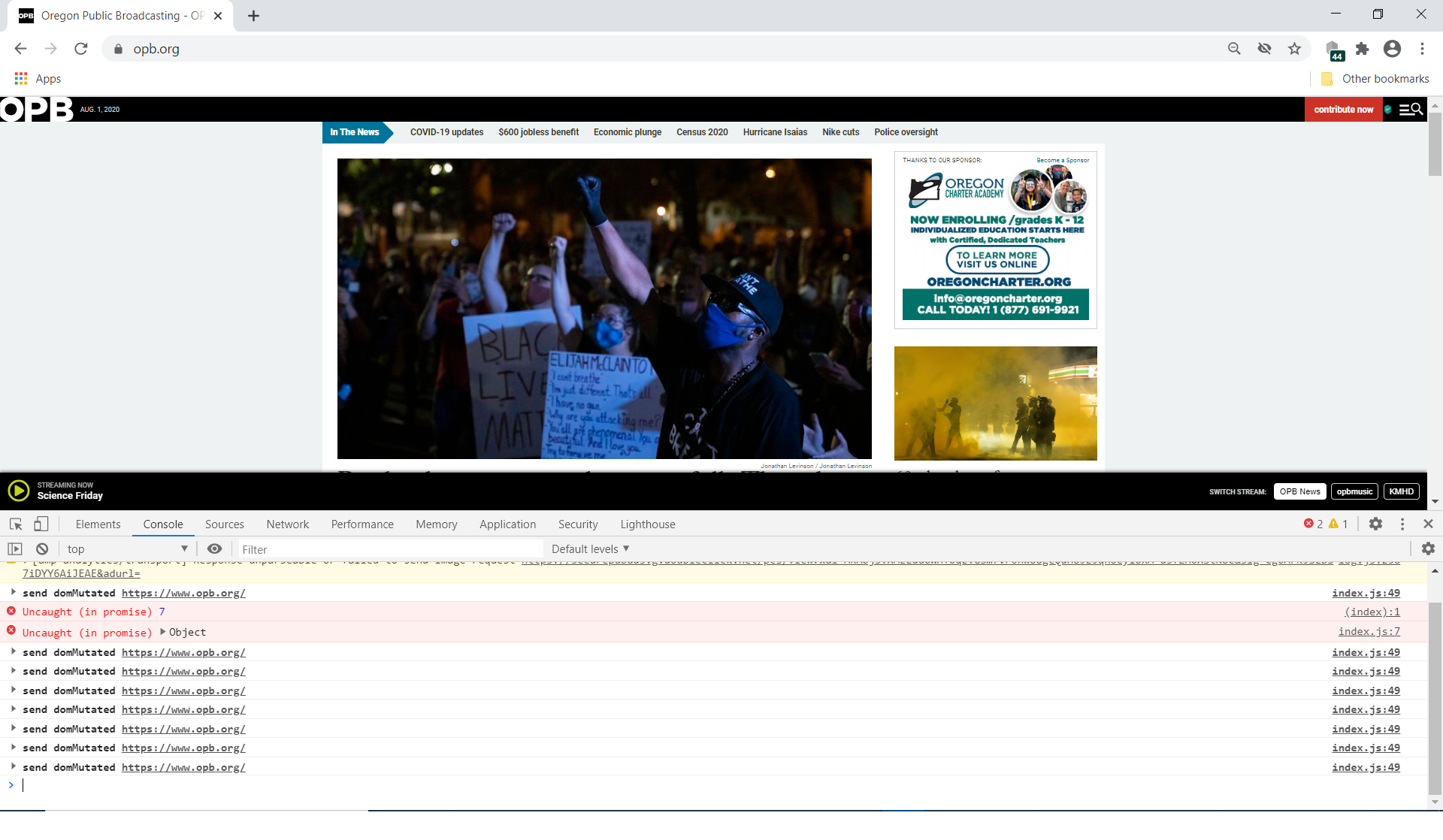
Task: Open the Chrome extensions puzzle icon
Action: (1362, 49)
